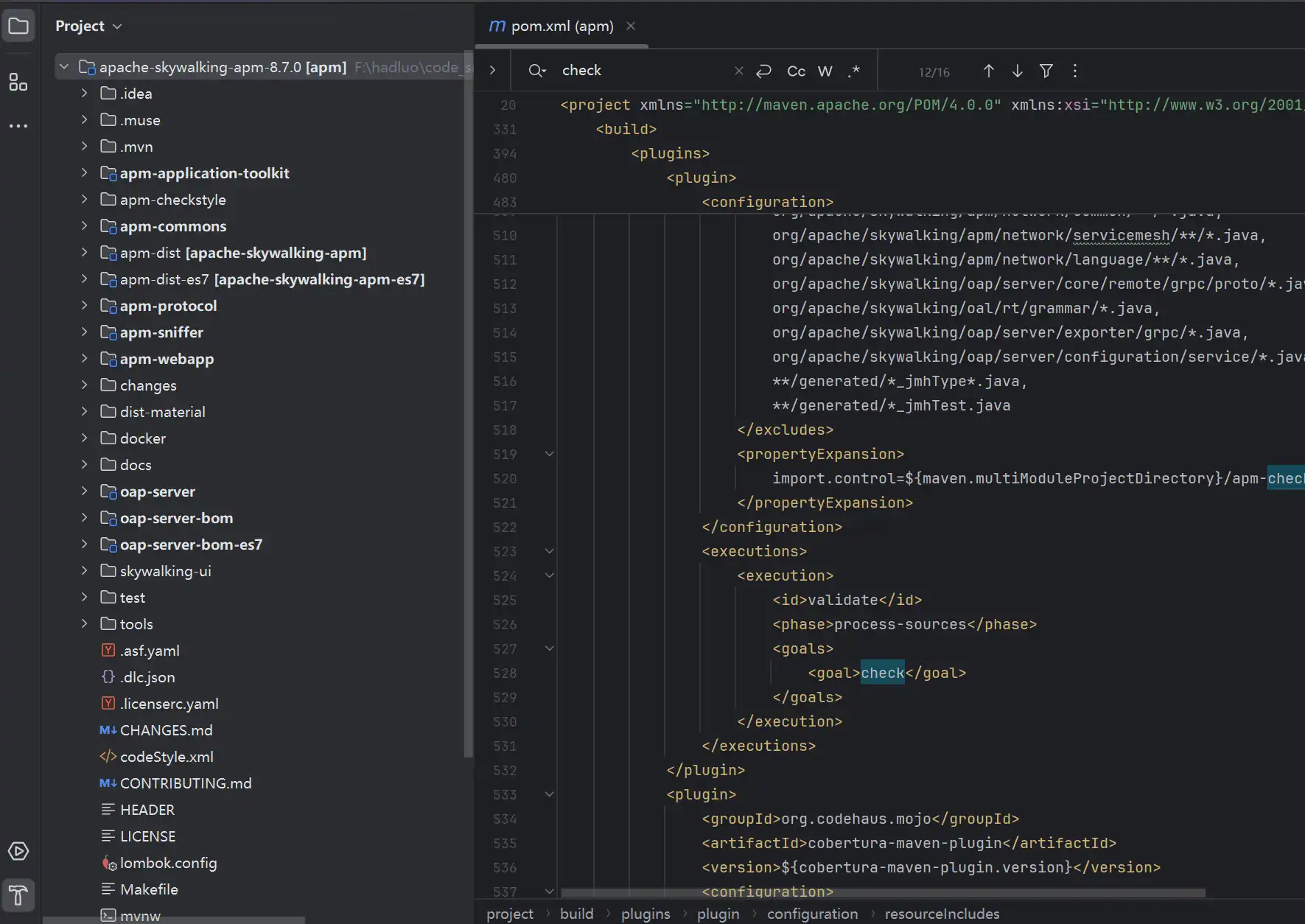Screen dimensions: 1305x924
Task: Go to previous search occurrence
Action: click(988, 71)
